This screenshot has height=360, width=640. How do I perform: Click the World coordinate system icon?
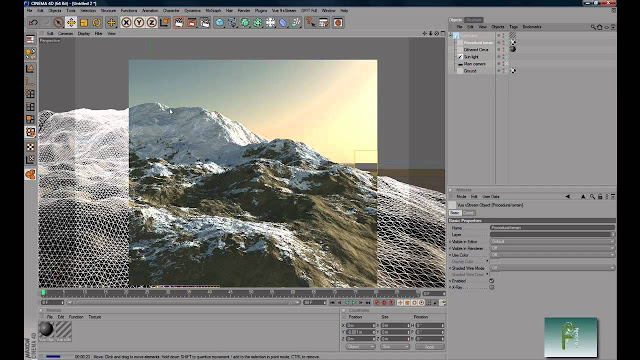click(x=164, y=23)
